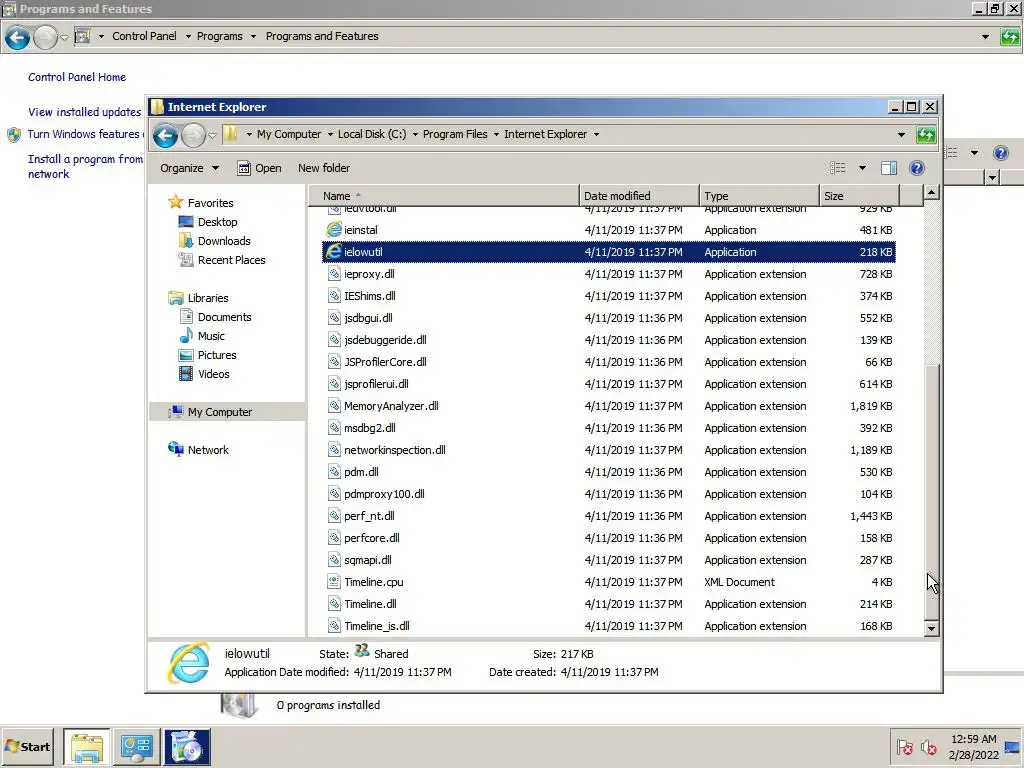Click the Favorites star icon
The height and width of the screenshot is (768, 1024).
coord(176,202)
